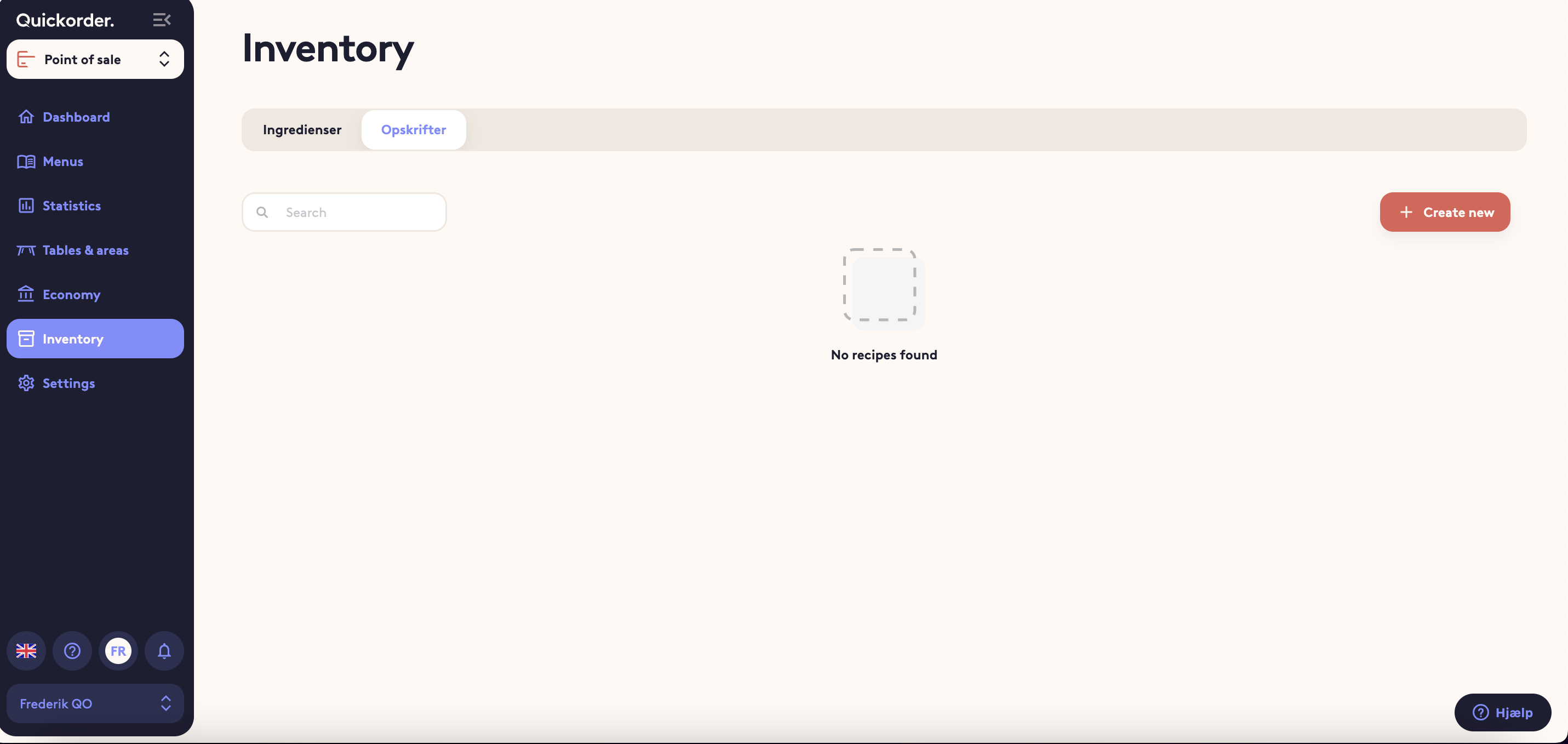
Task: Expand the Frederik QO account switcher
Action: click(x=95, y=703)
